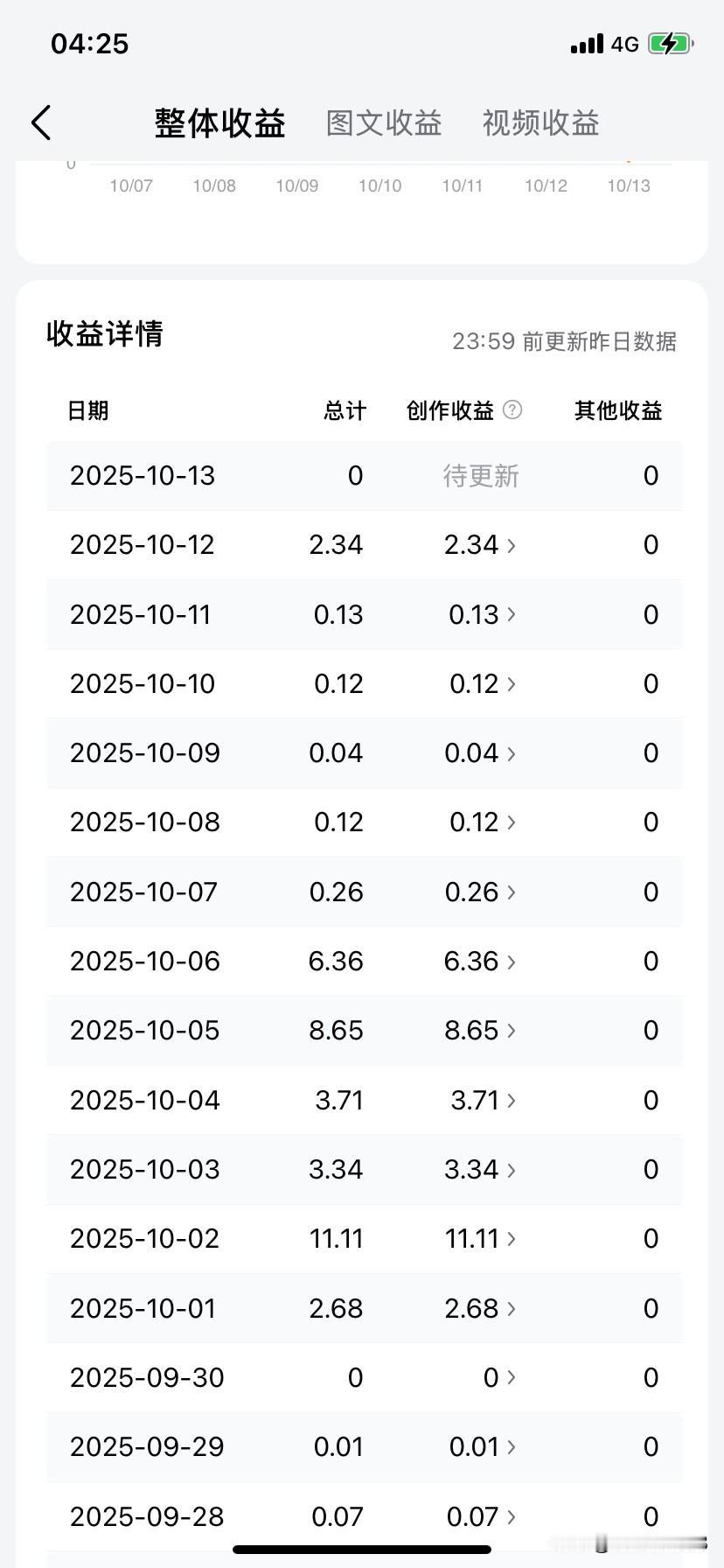Expand 2025-10-12 creation income chevron
The height and width of the screenshot is (1568, 724).
[x=512, y=545]
